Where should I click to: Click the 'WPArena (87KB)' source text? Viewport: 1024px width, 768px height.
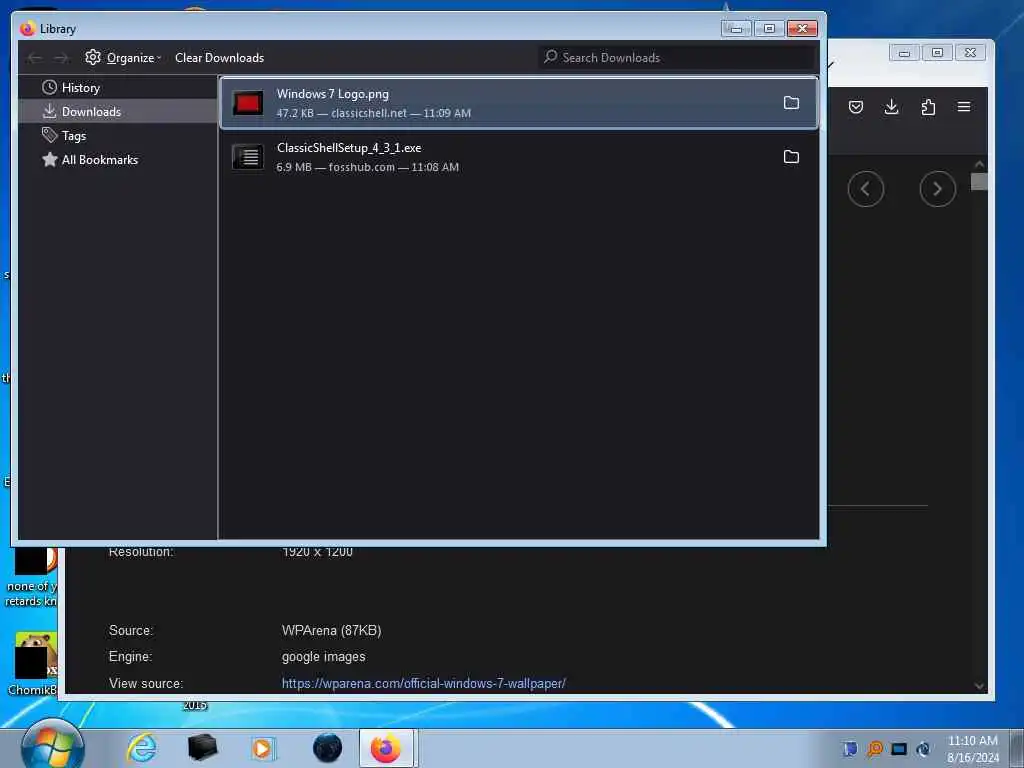pyautogui.click(x=331, y=630)
